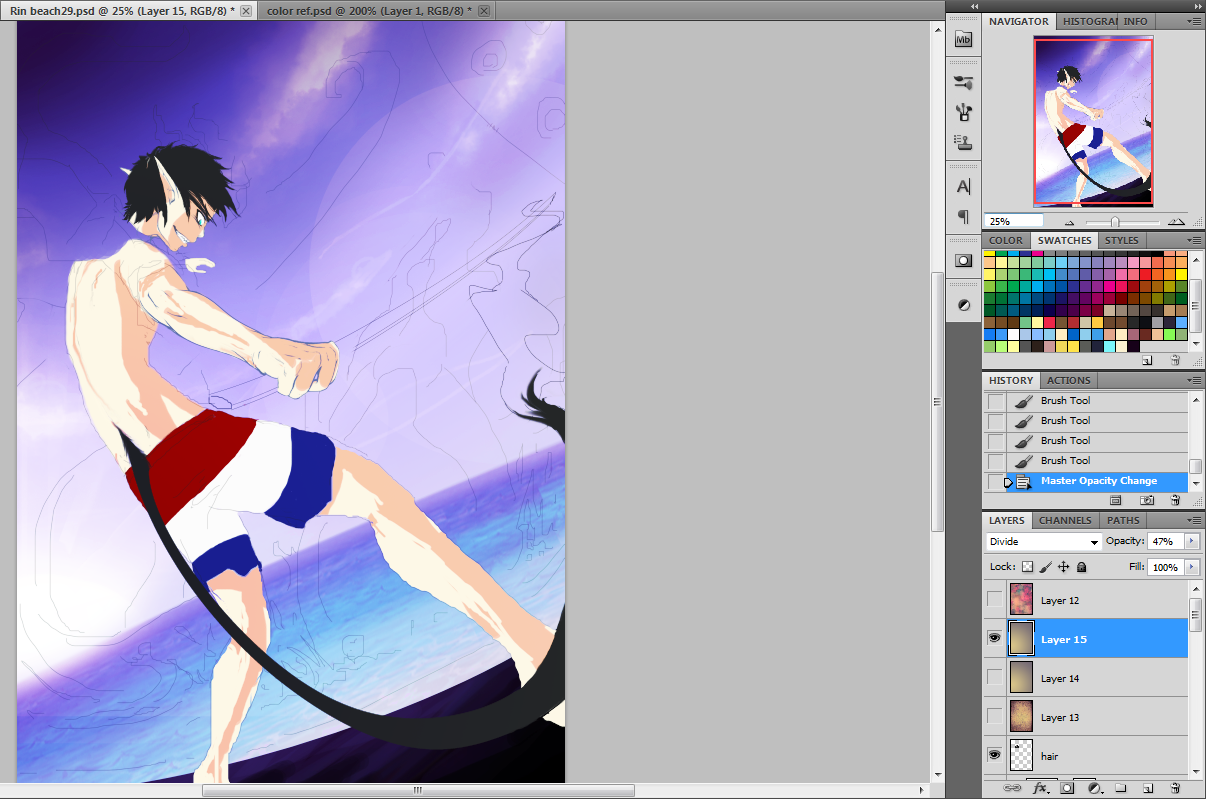Lock image pixels with brush icon

[x=1045, y=567]
